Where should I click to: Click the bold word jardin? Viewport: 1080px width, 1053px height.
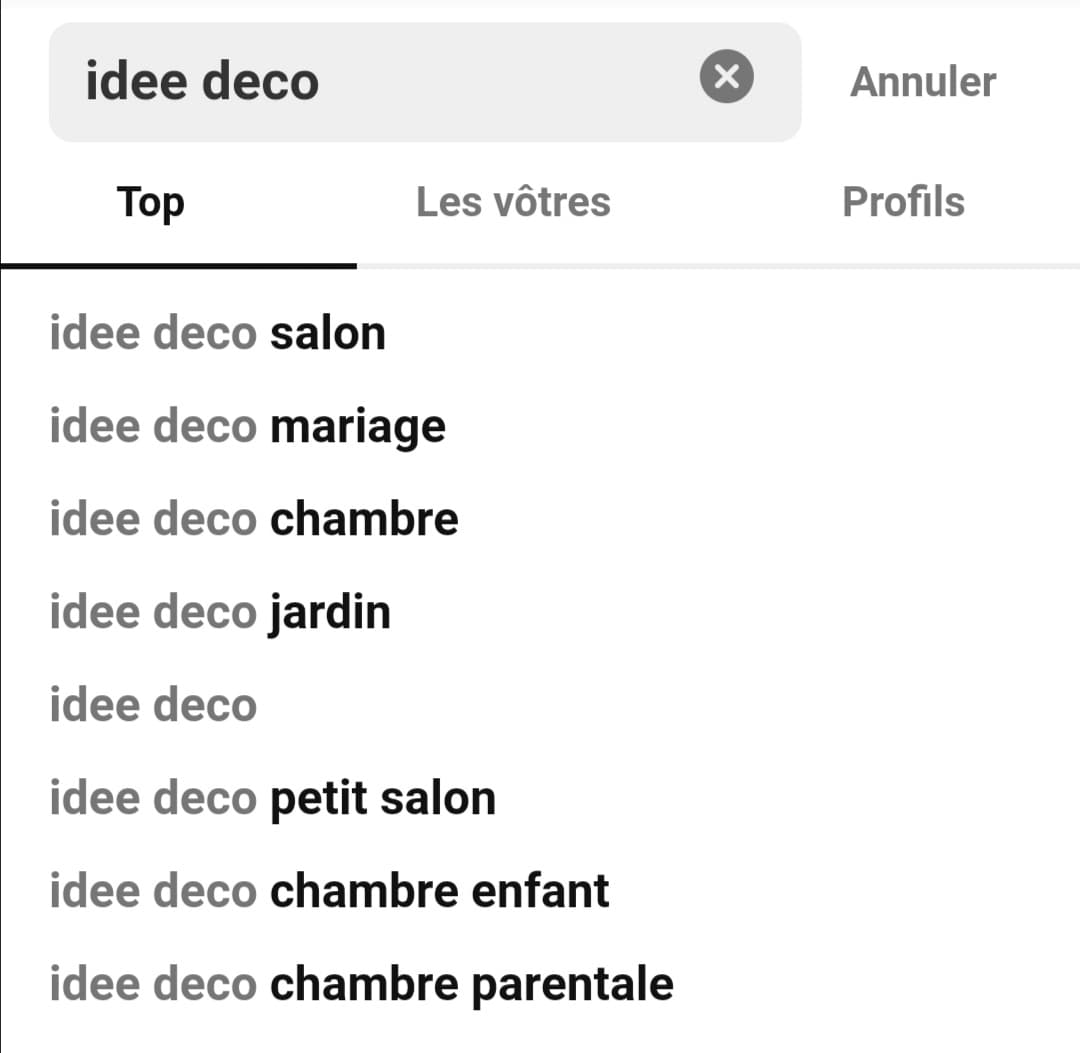pyautogui.click(x=331, y=613)
